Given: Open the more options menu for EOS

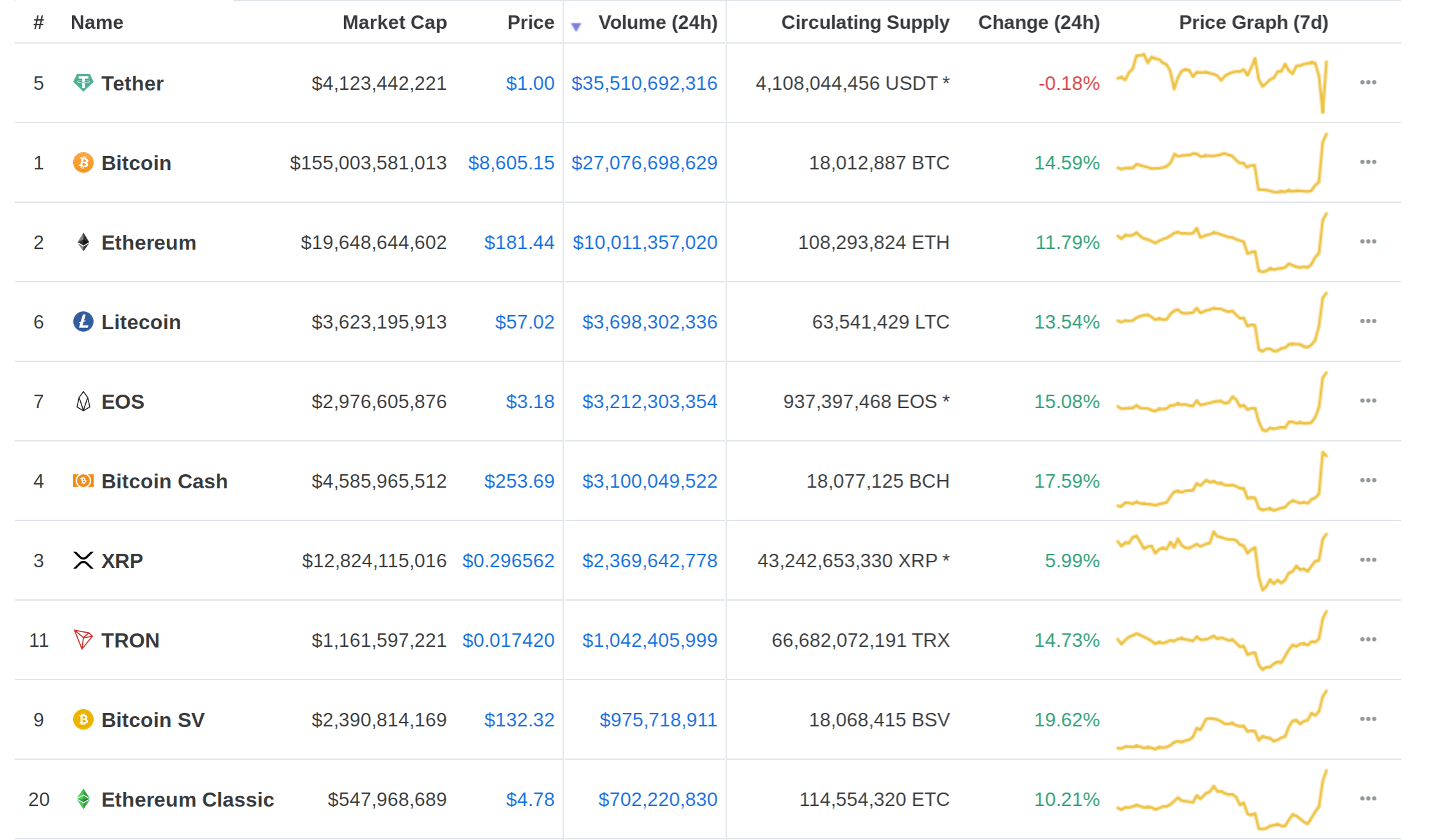Looking at the screenshot, I should click(1368, 400).
